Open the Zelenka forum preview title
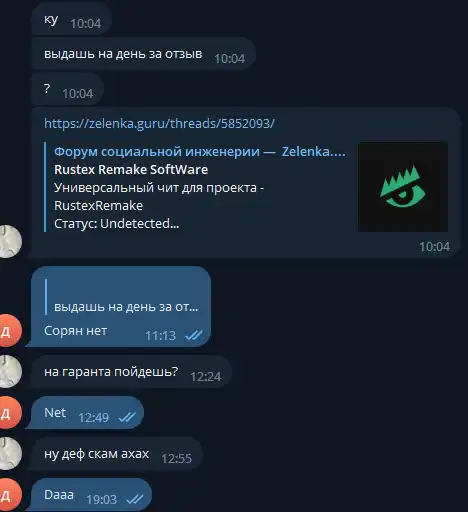Viewport: 468px width, 512px height. coord(200,152)
